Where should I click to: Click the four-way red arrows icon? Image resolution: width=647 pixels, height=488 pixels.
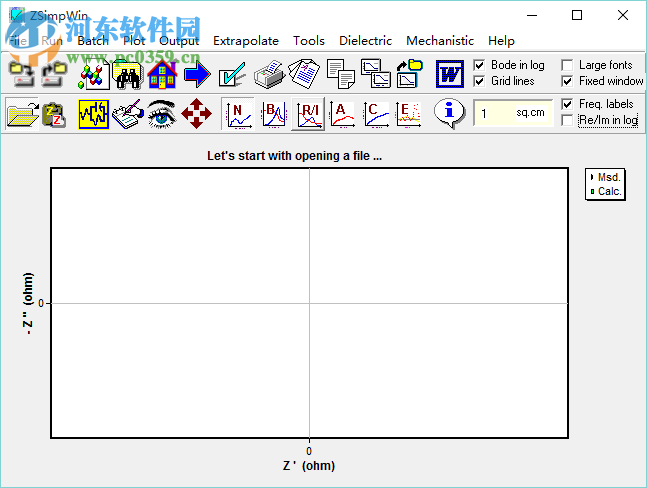pyautogui.click(x=196, y=113)
